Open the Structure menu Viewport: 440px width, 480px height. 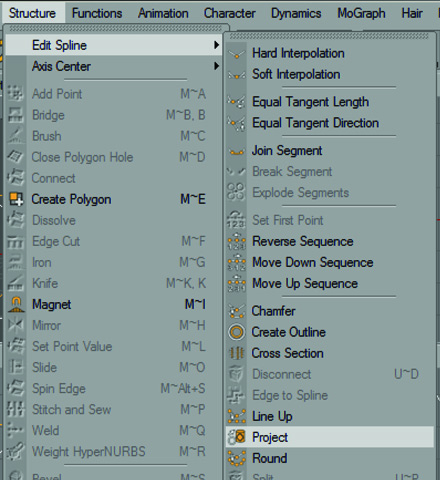[32, 13]
